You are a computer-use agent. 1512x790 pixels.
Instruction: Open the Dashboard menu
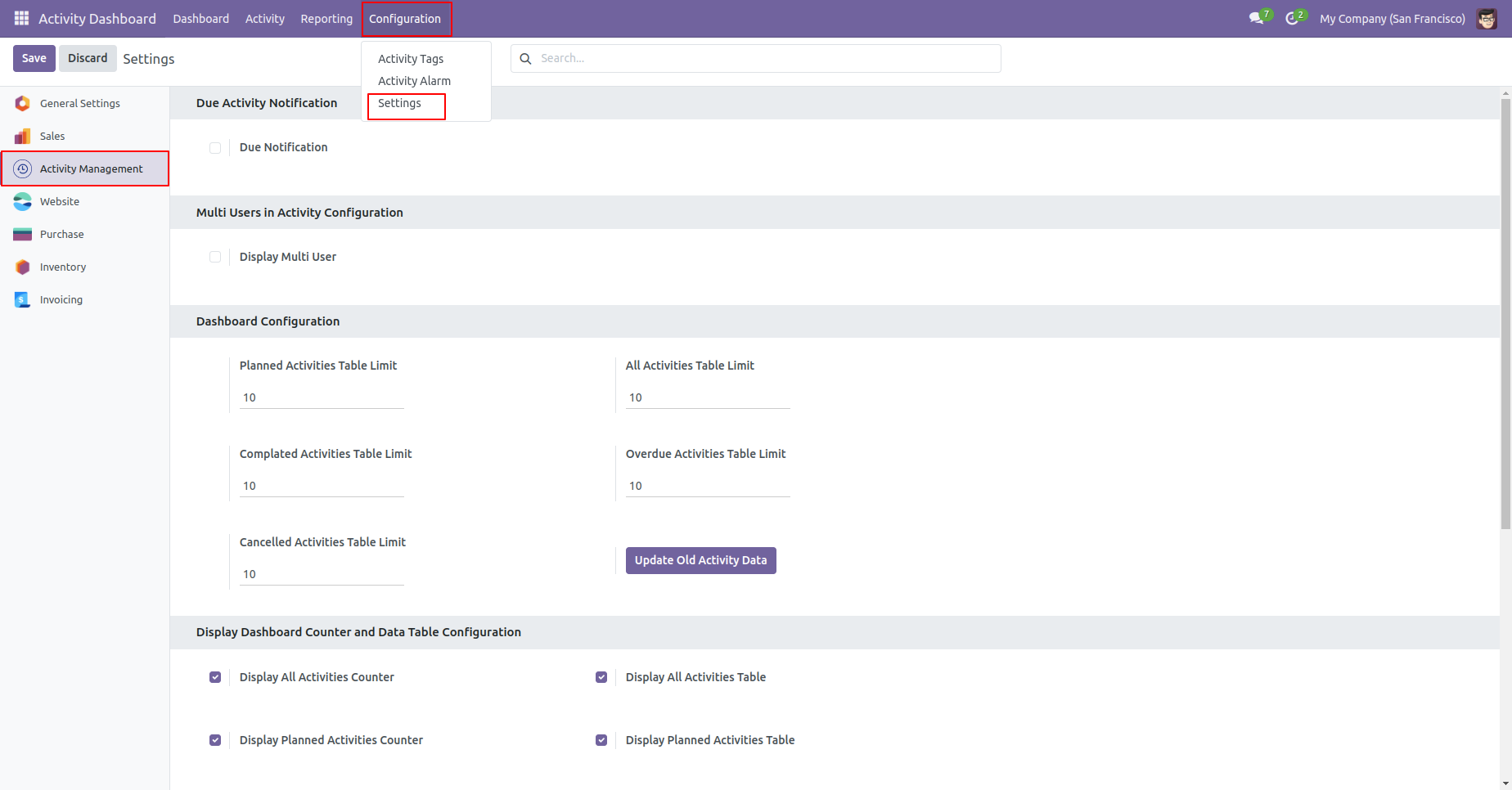200,18
